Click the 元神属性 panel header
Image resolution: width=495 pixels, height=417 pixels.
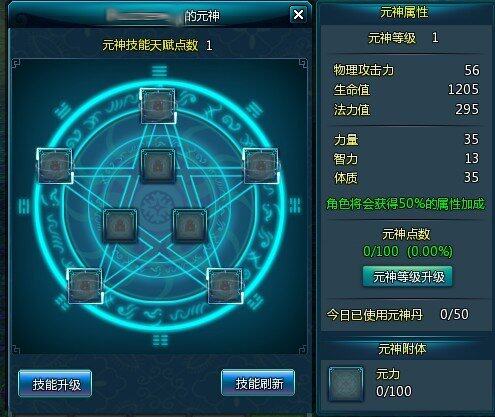(405, 13)
